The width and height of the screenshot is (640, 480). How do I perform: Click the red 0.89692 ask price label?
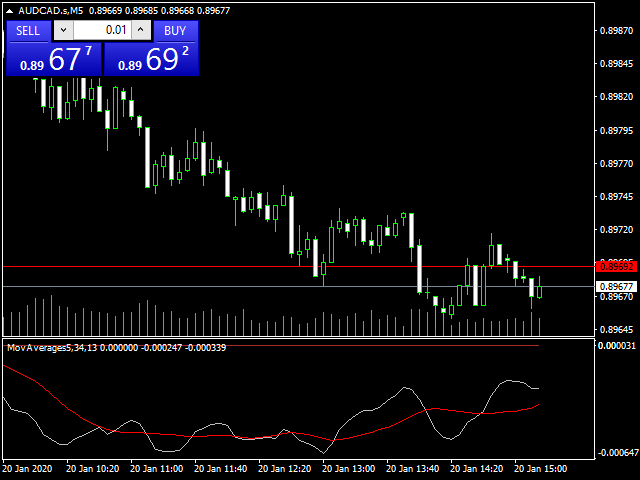(x=617, y=267)
